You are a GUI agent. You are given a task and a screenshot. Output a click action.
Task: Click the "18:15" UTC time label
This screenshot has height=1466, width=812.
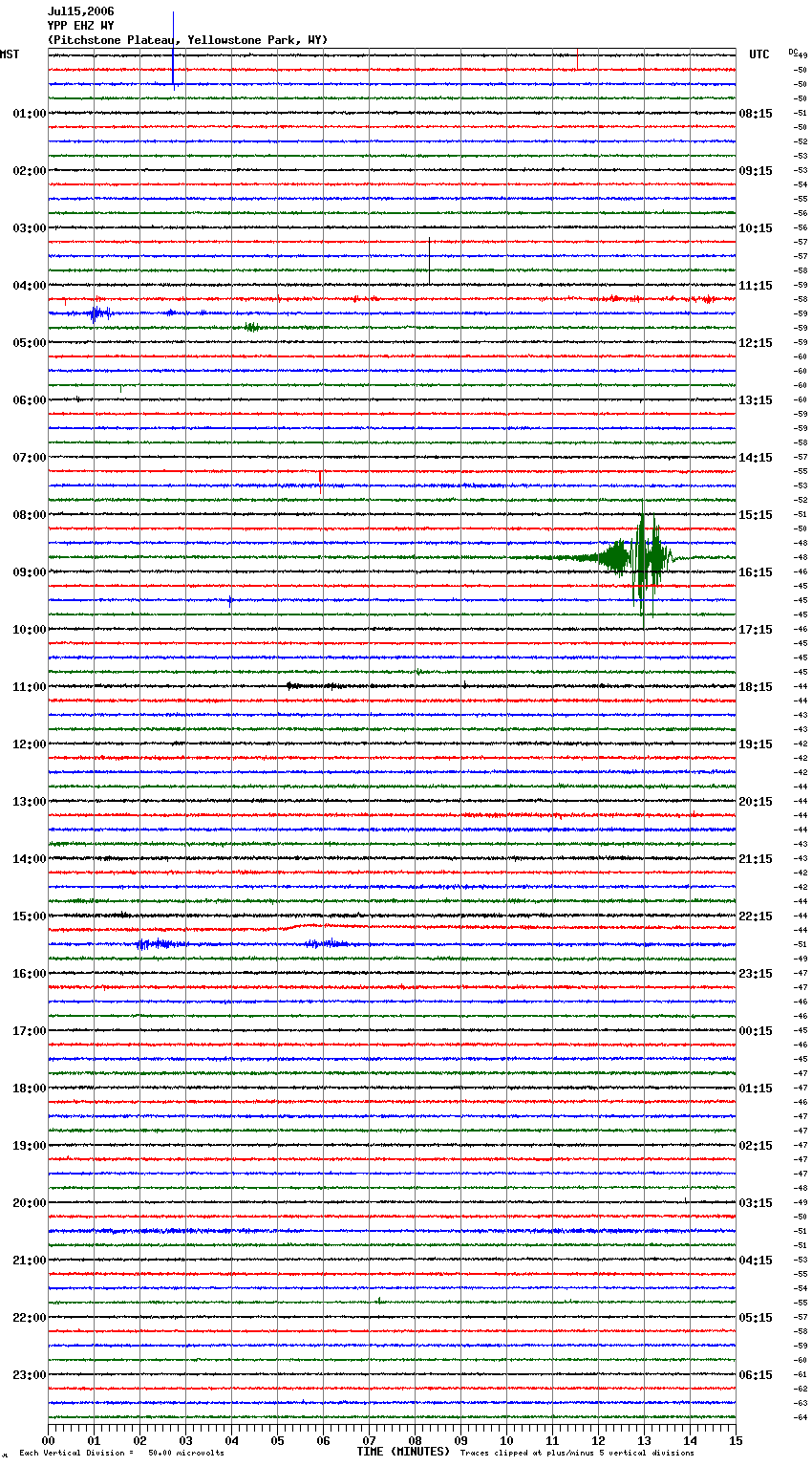[756, 687]
